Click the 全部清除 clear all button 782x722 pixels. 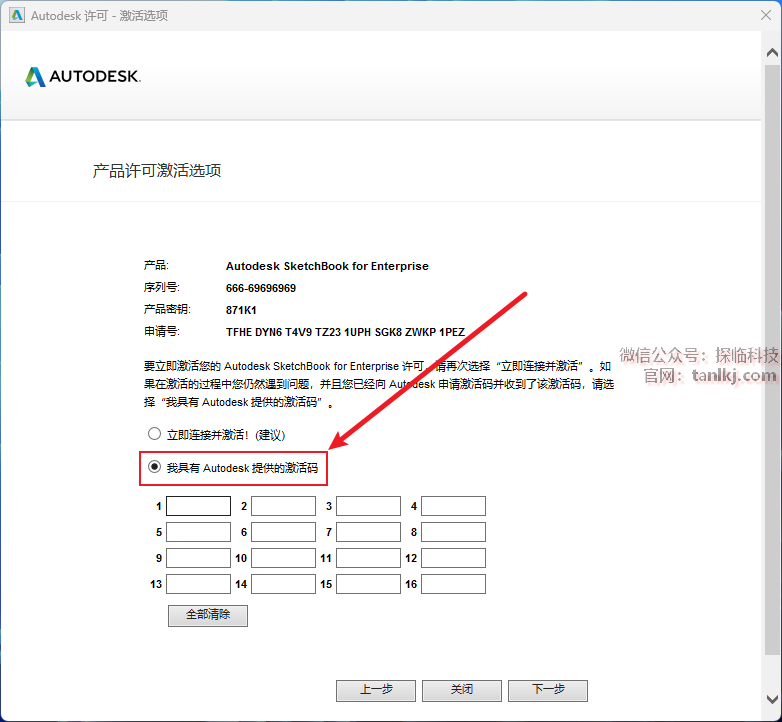pyautogui.click(x=208, y=615)
